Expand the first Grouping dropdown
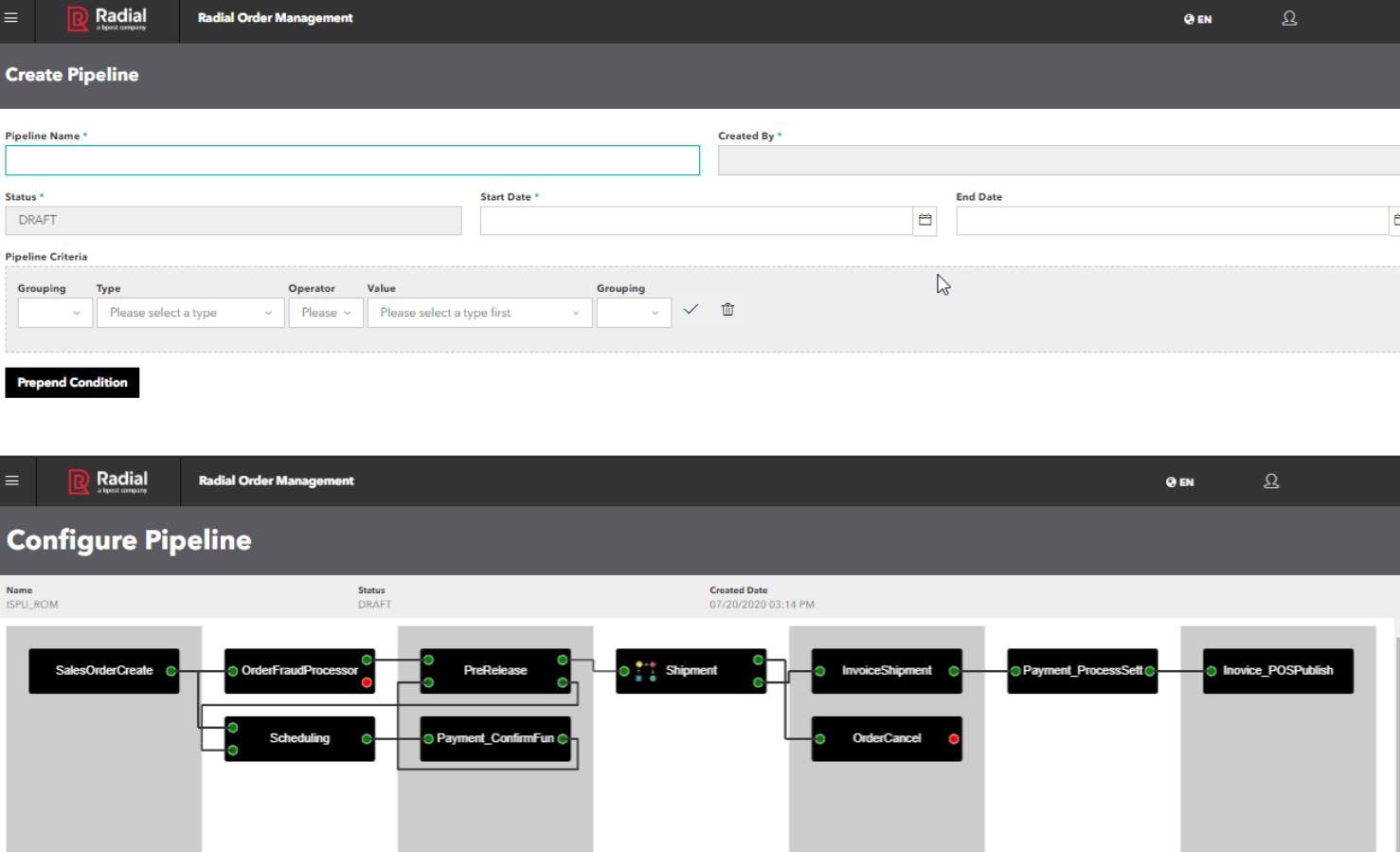 (x=54, y=312)
